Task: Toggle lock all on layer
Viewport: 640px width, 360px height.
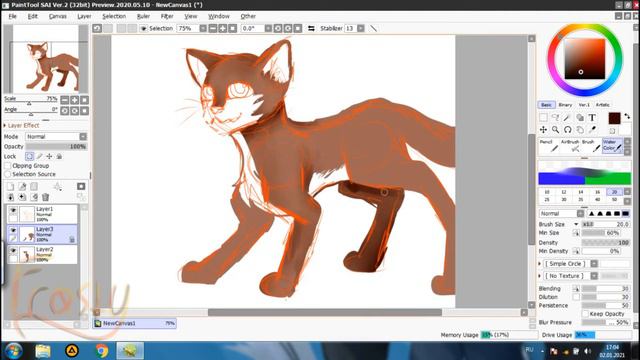Action: coord(59,156)
